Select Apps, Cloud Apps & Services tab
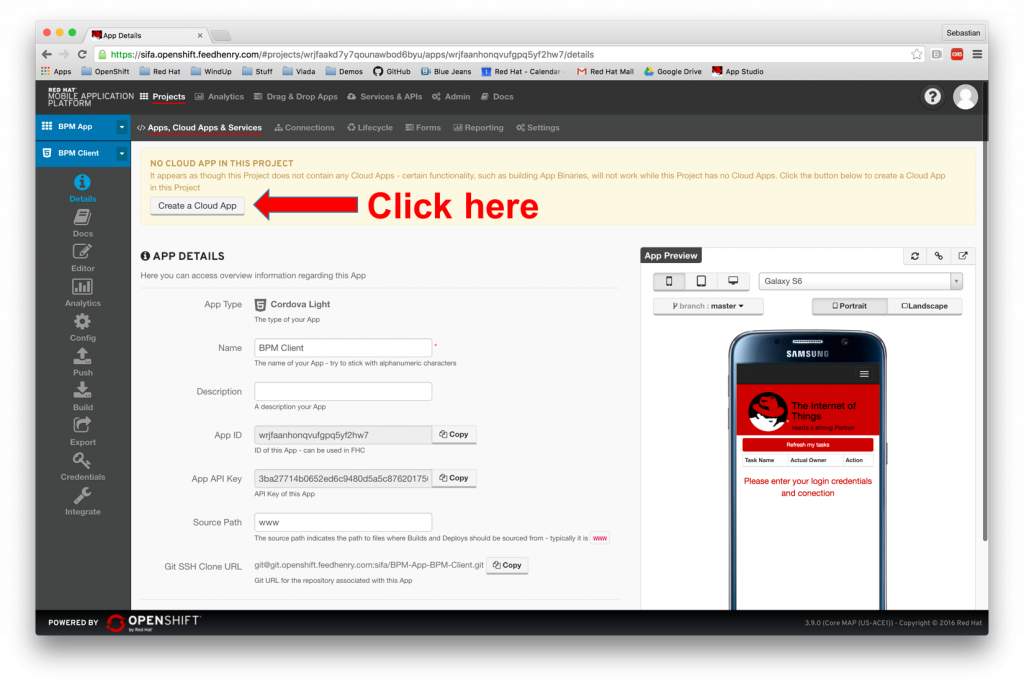 tap(199, 127)
